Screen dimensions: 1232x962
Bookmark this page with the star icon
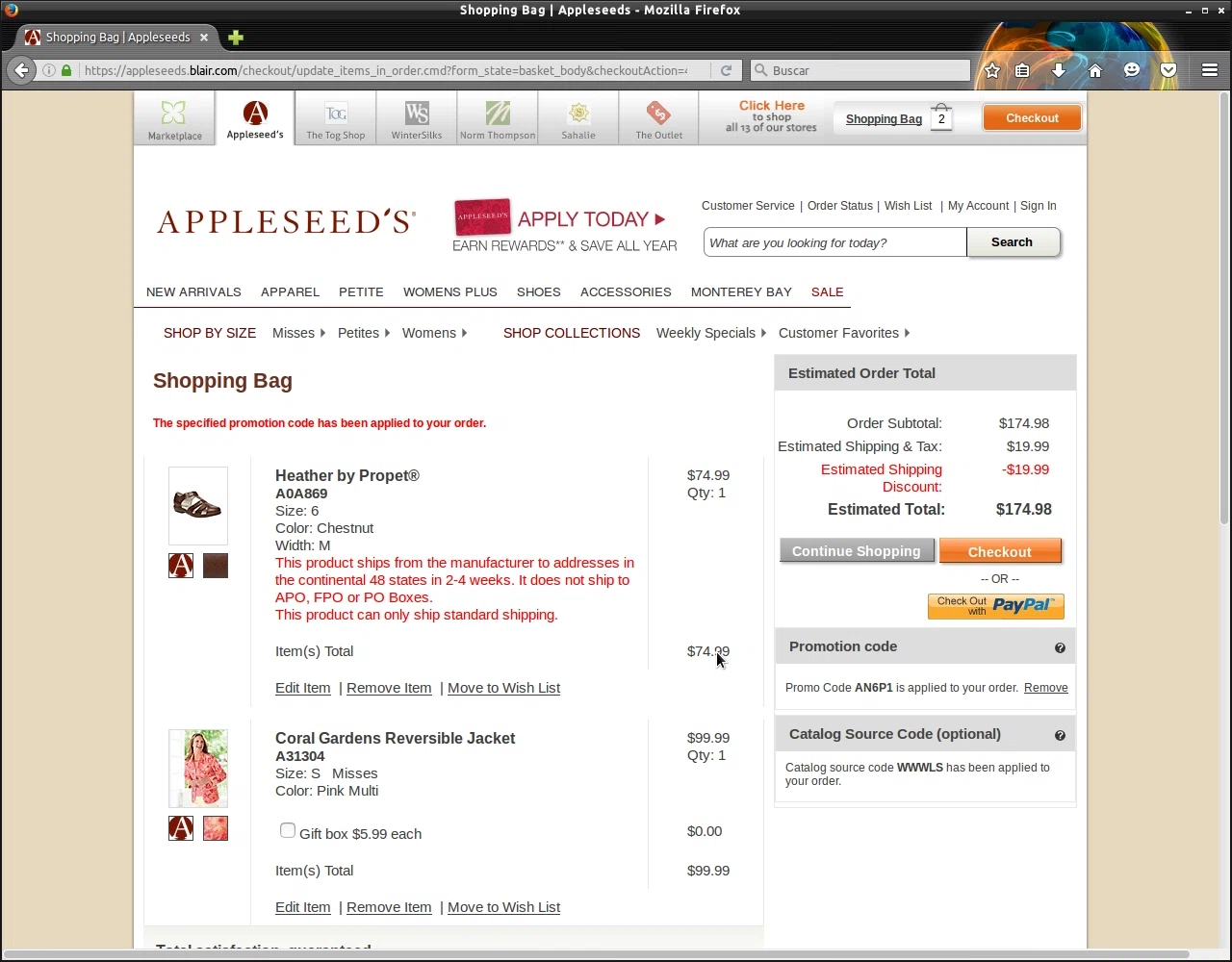point(992,70)
